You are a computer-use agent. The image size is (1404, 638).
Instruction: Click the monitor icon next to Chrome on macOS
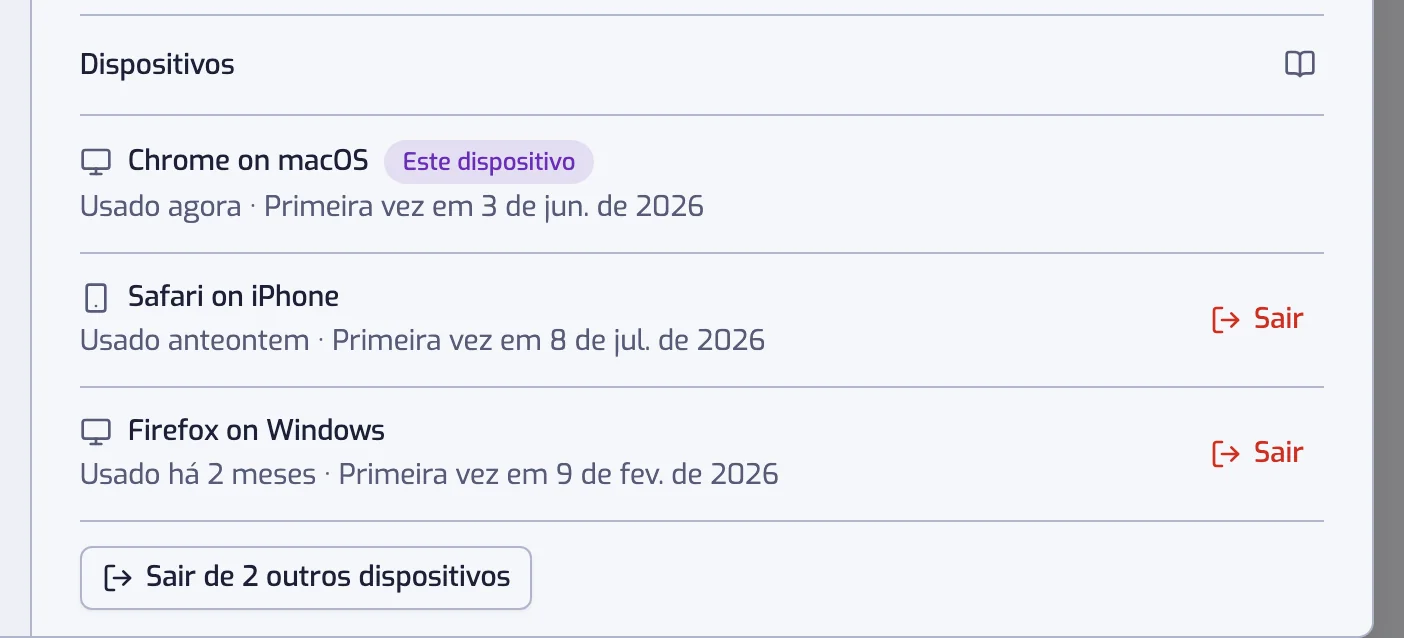coord(95,161)
